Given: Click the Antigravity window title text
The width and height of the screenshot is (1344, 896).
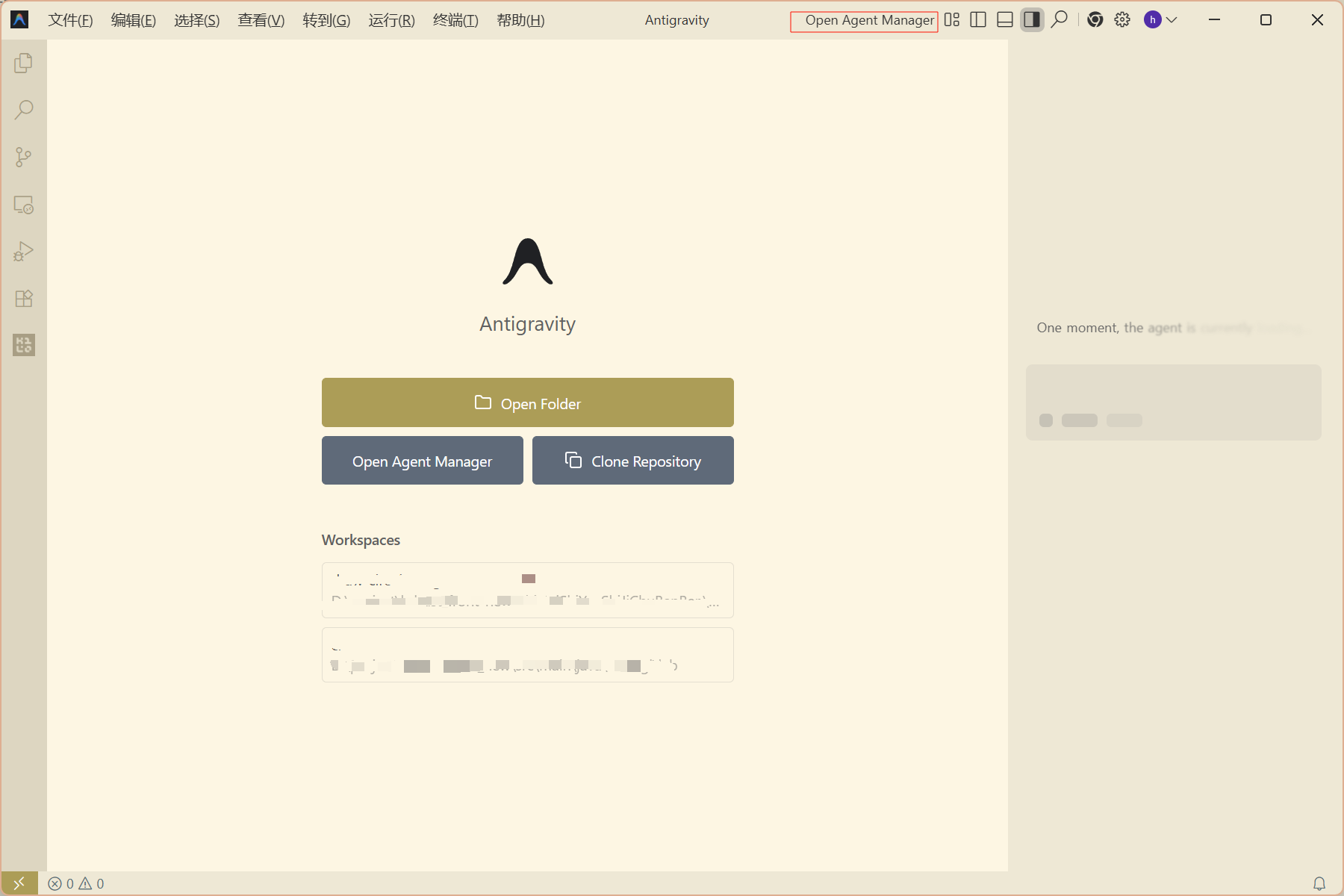Looking at the screenshot, I should point(677,20).
